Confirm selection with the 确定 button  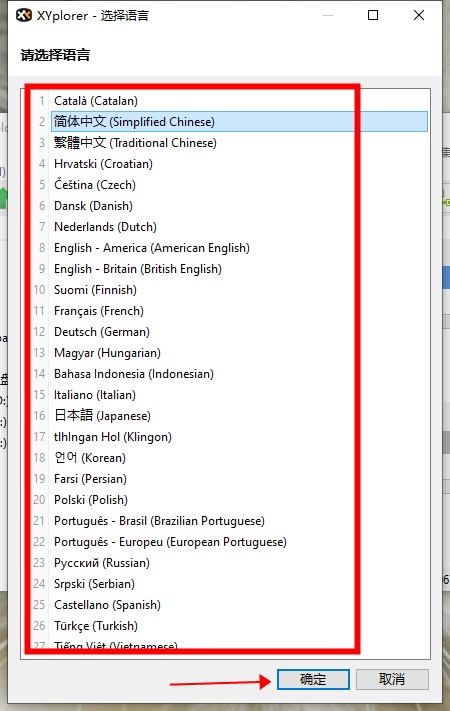point(313,679)
